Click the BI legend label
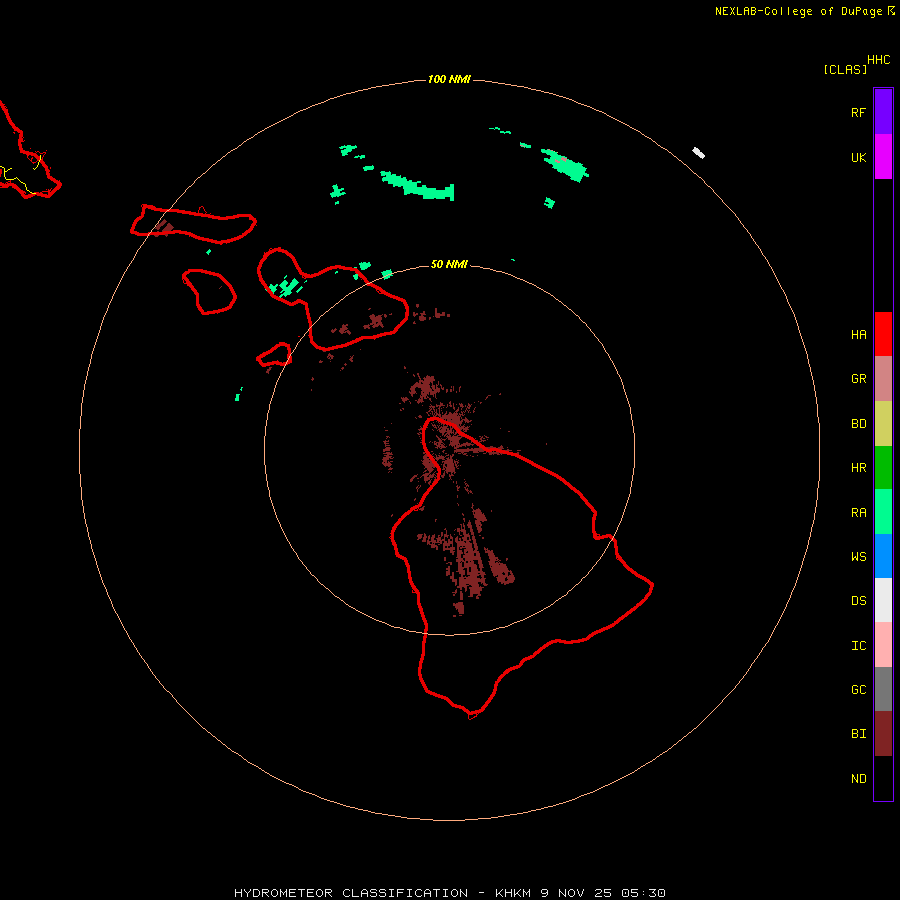Screen dimensions: 900x900 click(858, 734)
